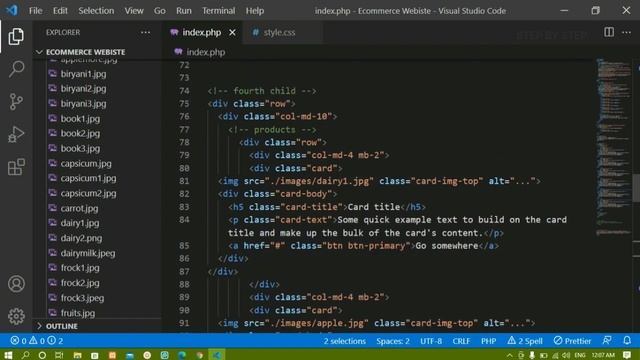640x360 pixels.
Task: Open book2.jpg in explorer
Action: [x=80, y=133]
